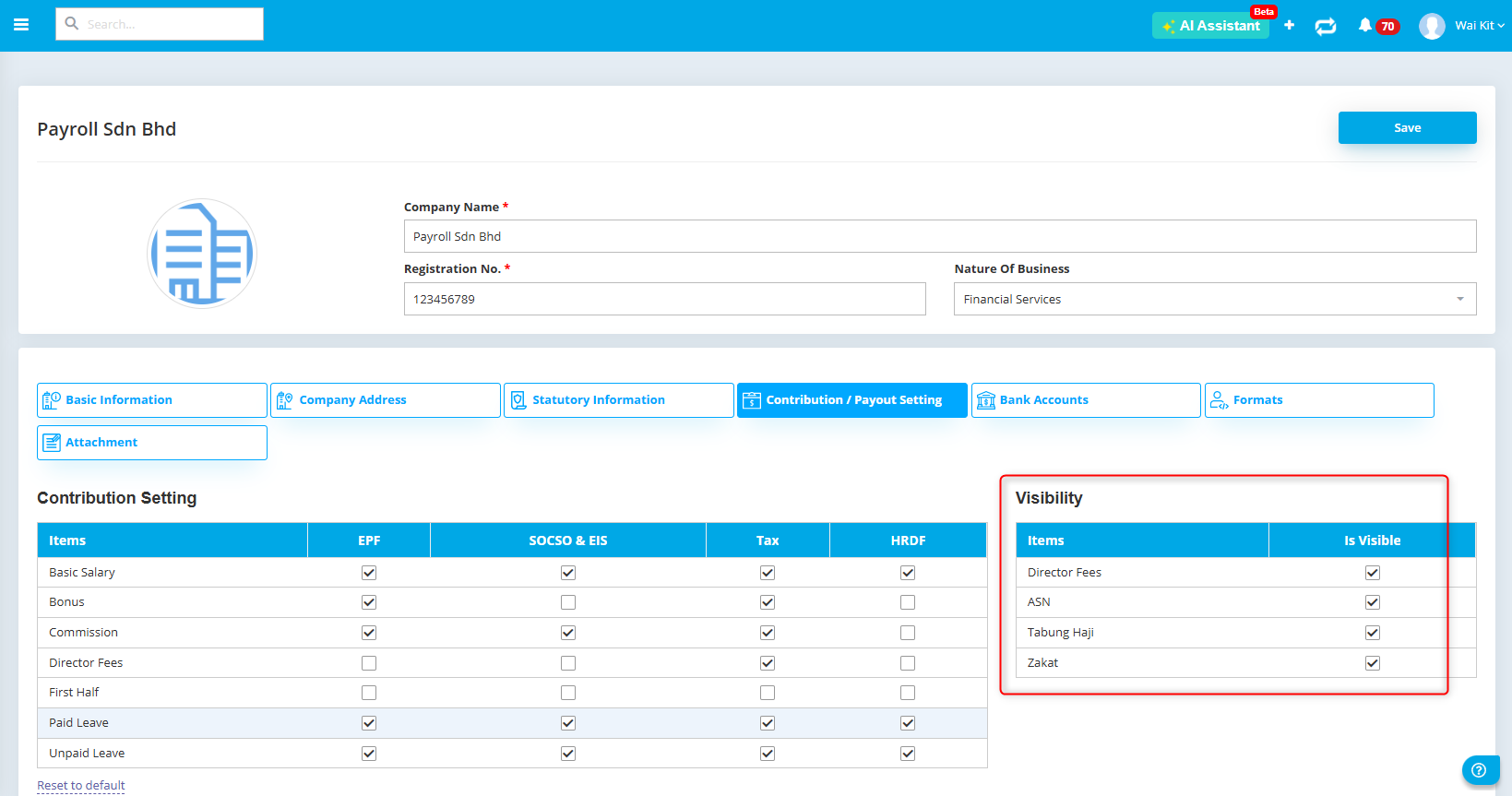This screenshot has width=1512, height=796.
Task: Click the switch/refresh arrows icon
Action: pyautogui.click(x=1326, y=26)
